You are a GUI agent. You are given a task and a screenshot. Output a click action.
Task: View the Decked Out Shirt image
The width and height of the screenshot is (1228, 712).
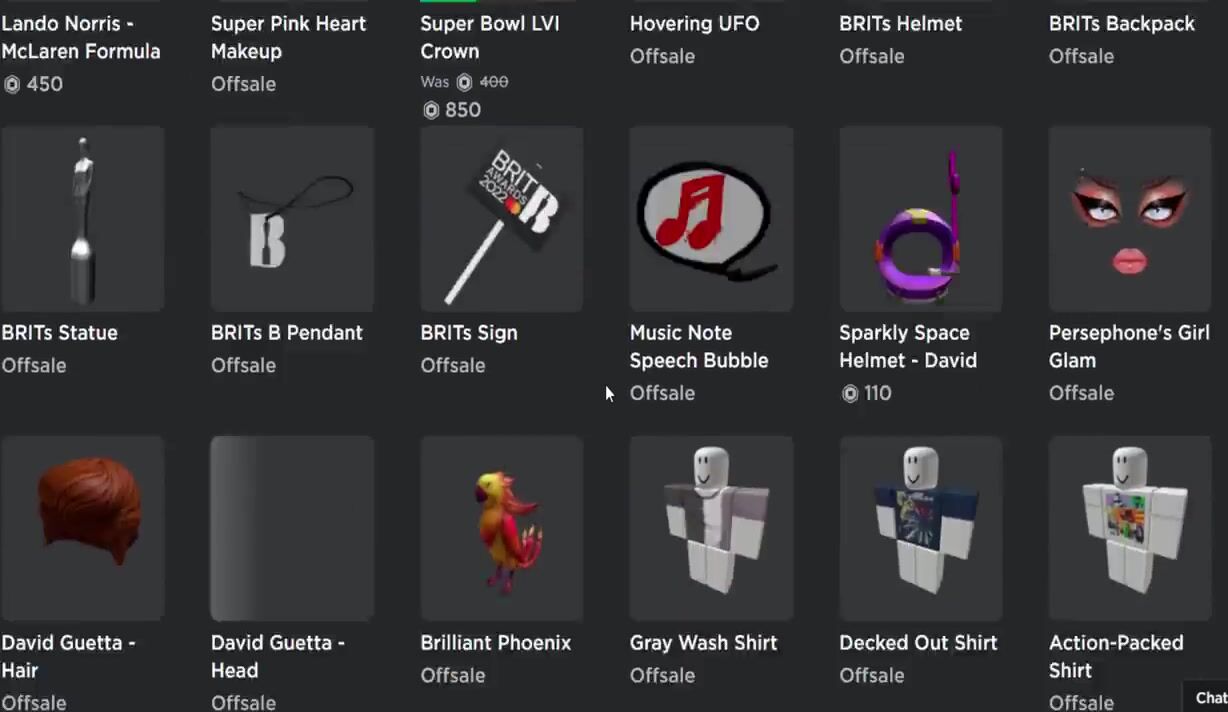921,528
